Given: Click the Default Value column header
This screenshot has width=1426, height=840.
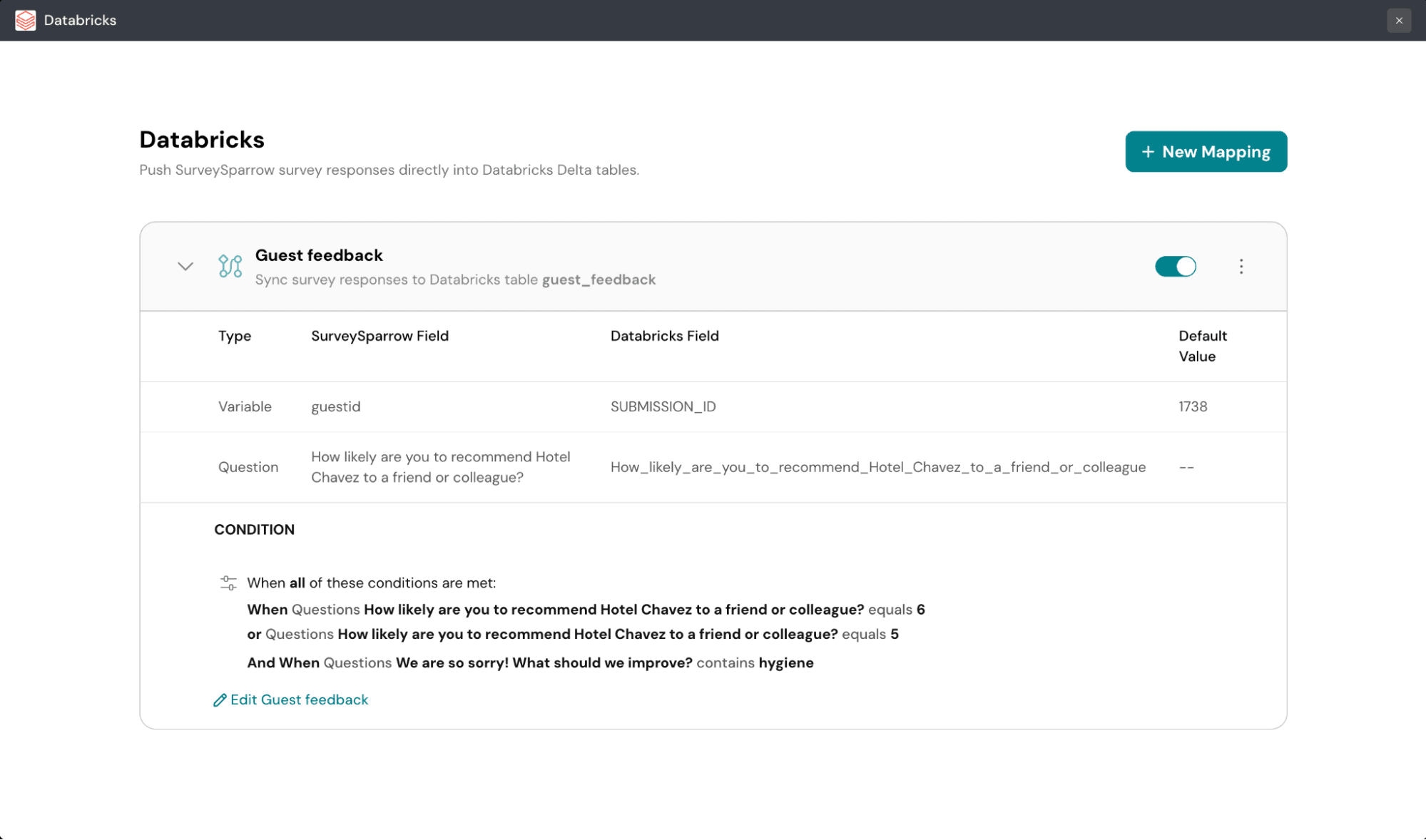Looking at the screenshot, I should tap(1202, 346).
